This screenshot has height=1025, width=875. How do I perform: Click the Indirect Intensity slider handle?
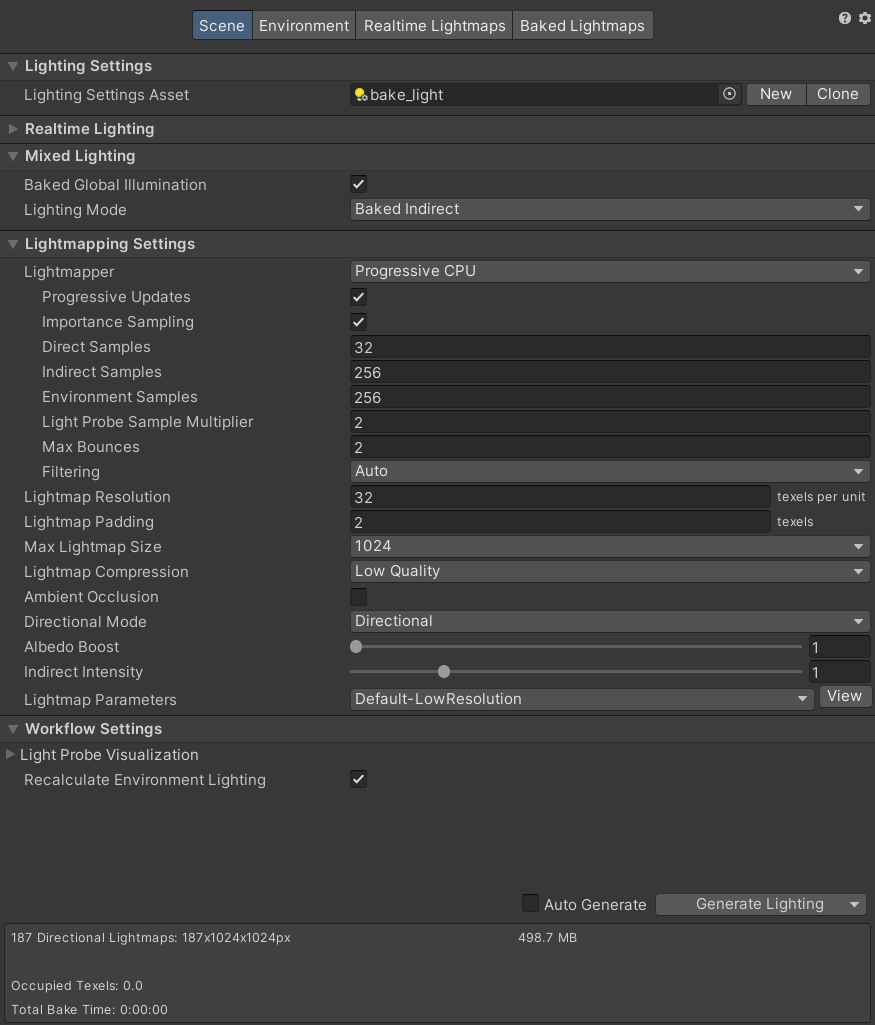(444, 671)
